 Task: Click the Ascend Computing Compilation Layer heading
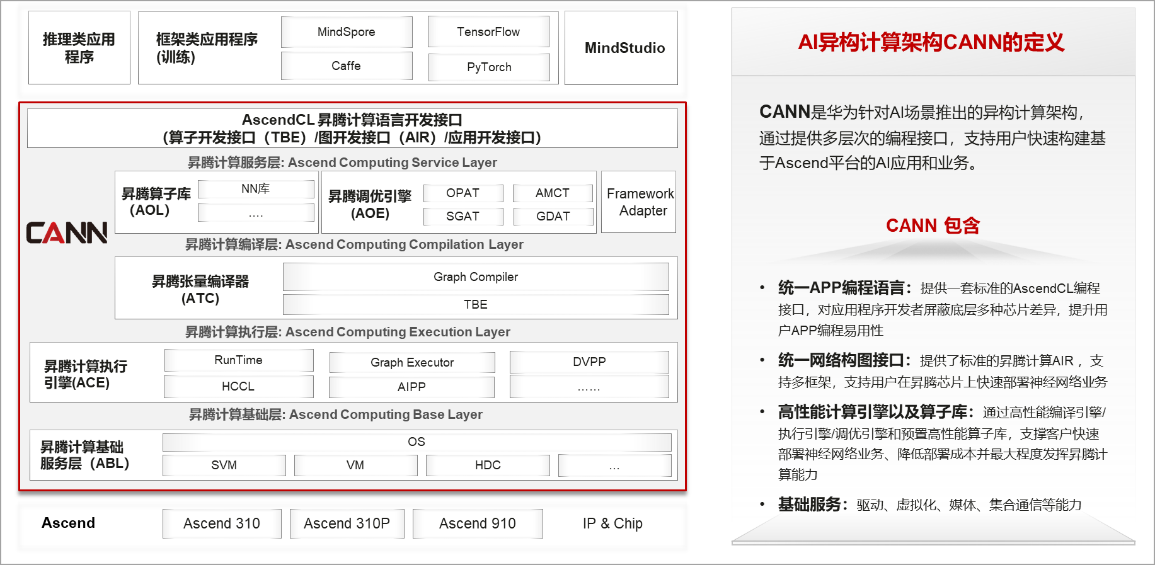354,244
